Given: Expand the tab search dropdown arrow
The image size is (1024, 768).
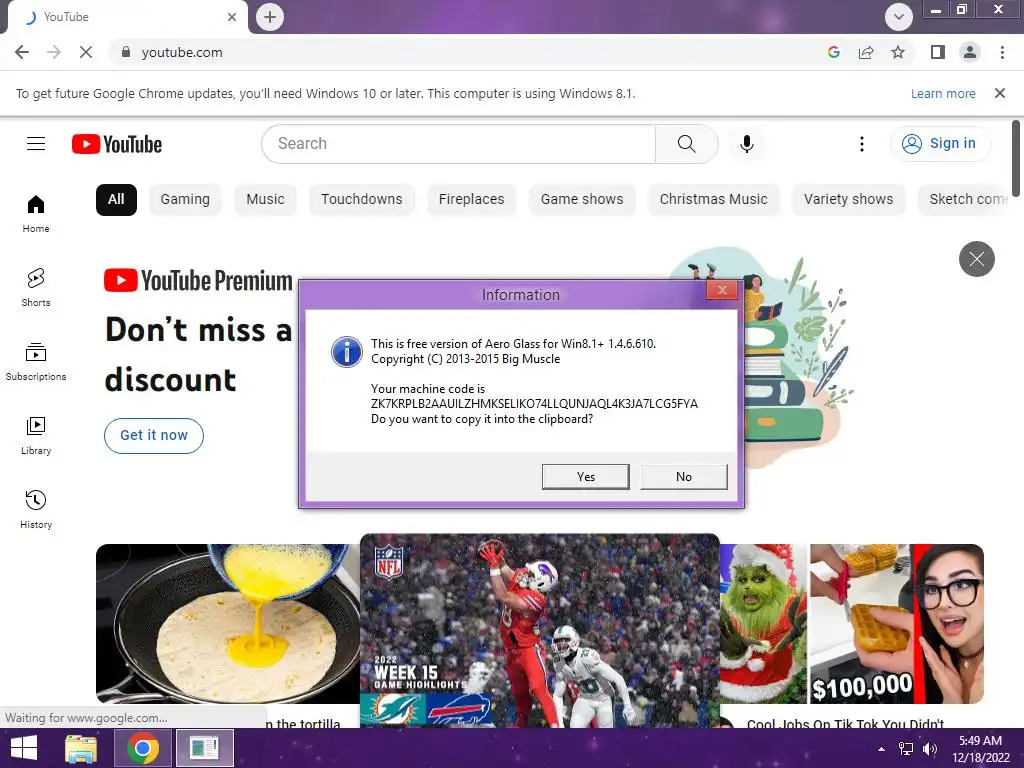Looking at the screenshot, I should tap(899, 17).
